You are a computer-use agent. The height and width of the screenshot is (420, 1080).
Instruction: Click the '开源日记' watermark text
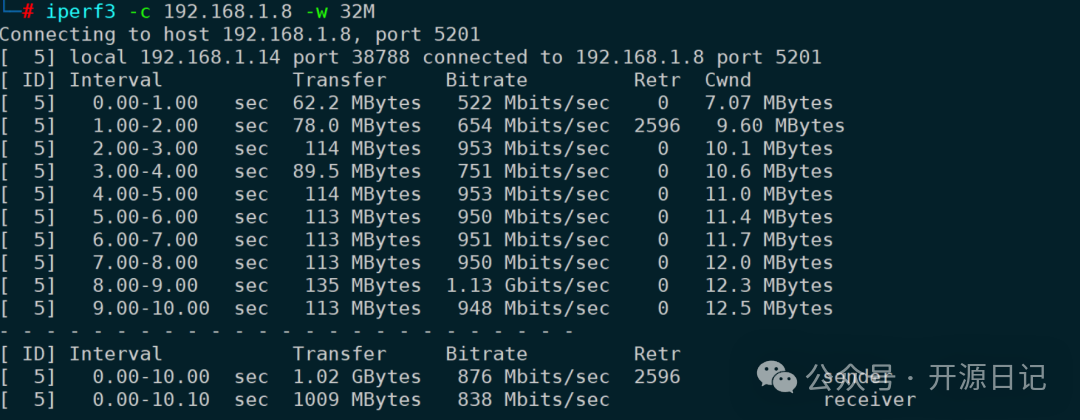987,377
